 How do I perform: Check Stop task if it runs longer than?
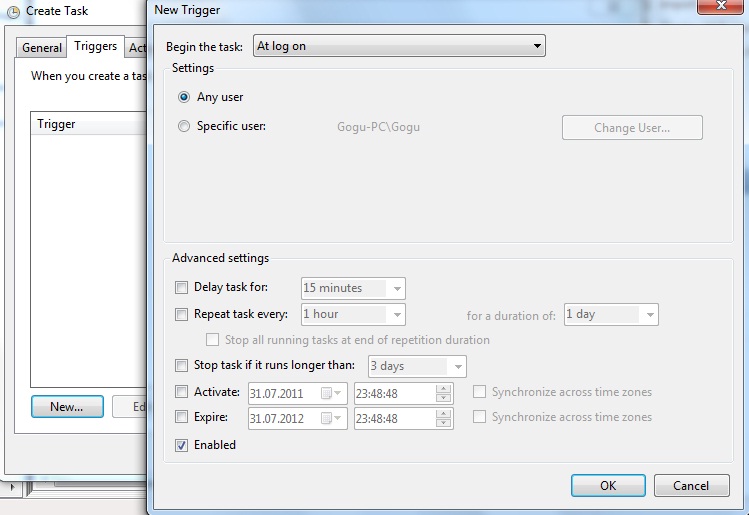tap(182, 365)
